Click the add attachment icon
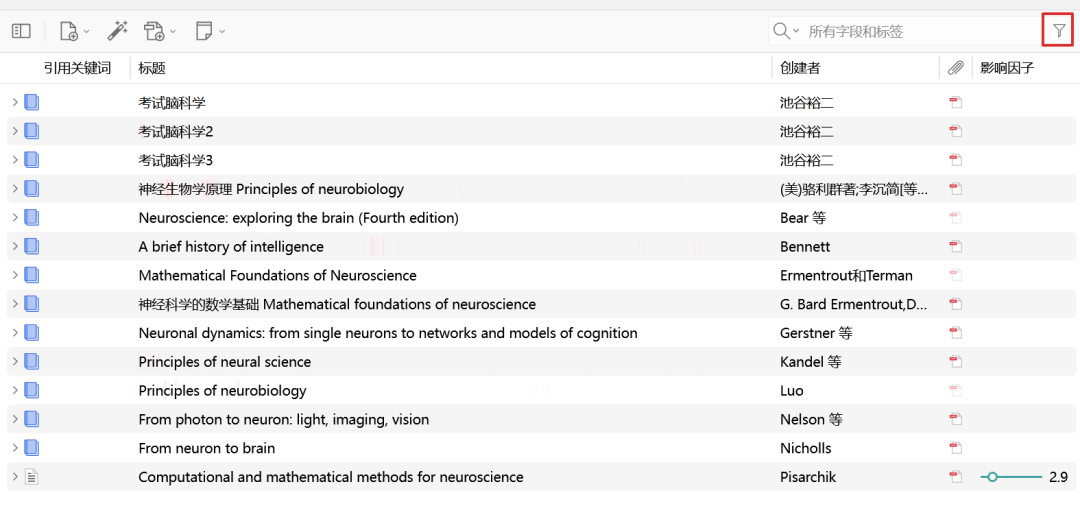 tap(154, 31)
